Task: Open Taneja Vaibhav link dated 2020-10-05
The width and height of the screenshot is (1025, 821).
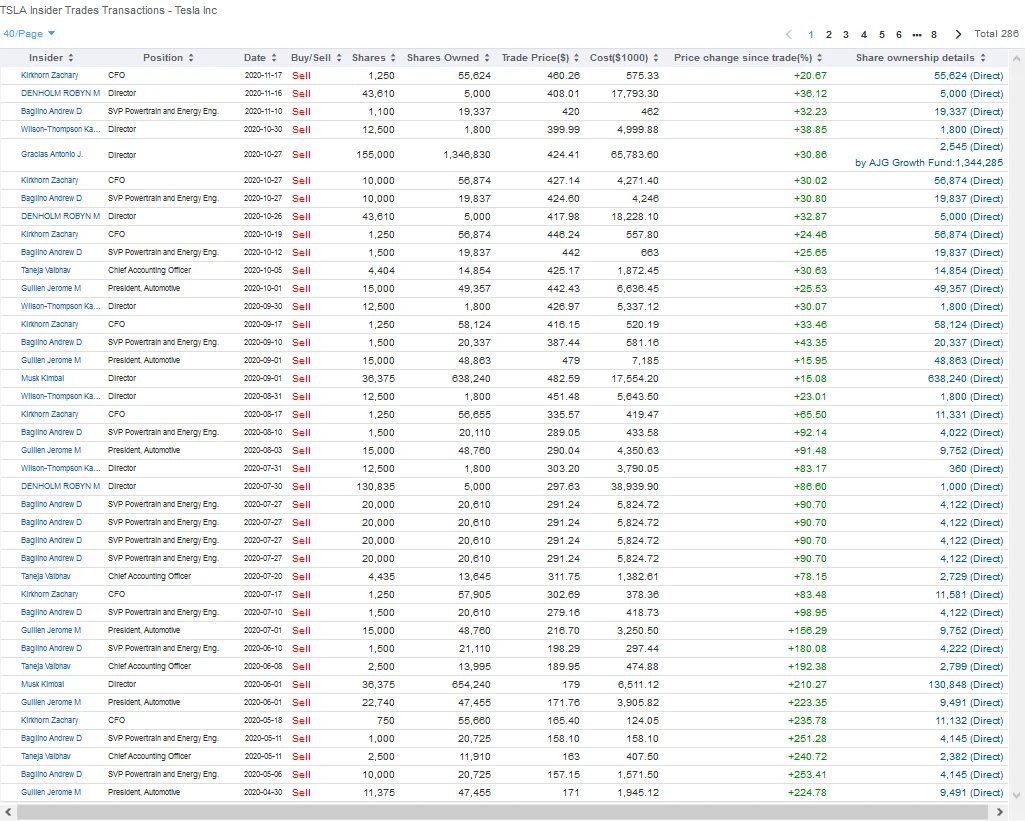Action: pyautogui.click(x=45, y=270)
